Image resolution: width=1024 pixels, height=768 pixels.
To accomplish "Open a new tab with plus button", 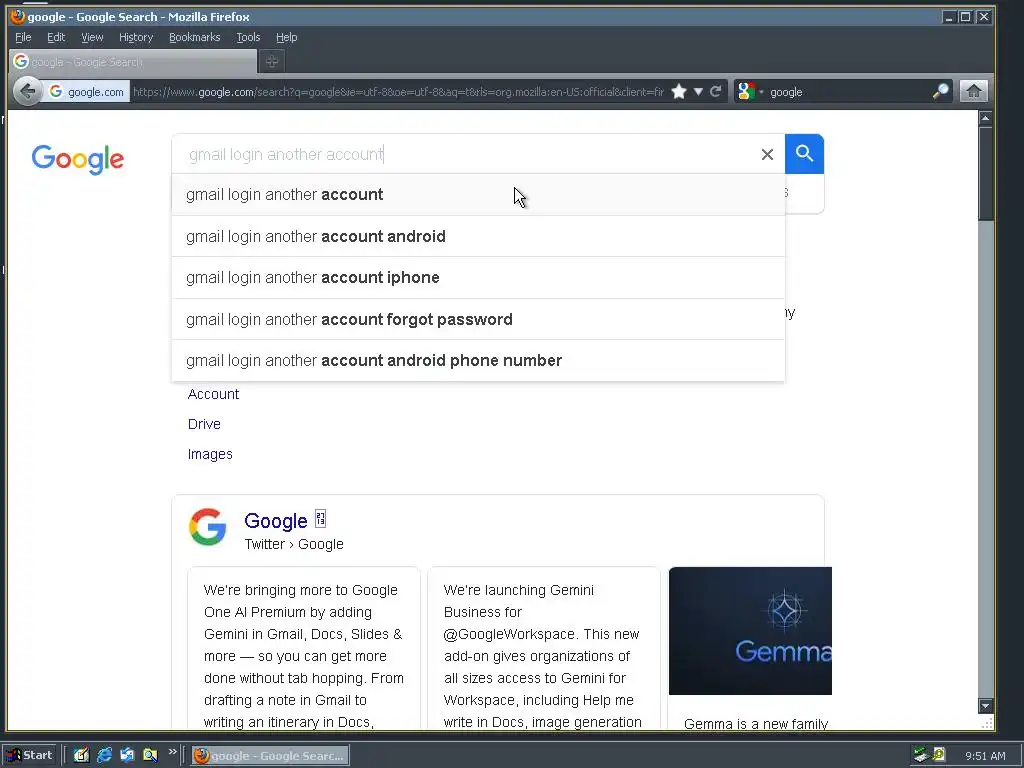I will (x=272, y=61).
